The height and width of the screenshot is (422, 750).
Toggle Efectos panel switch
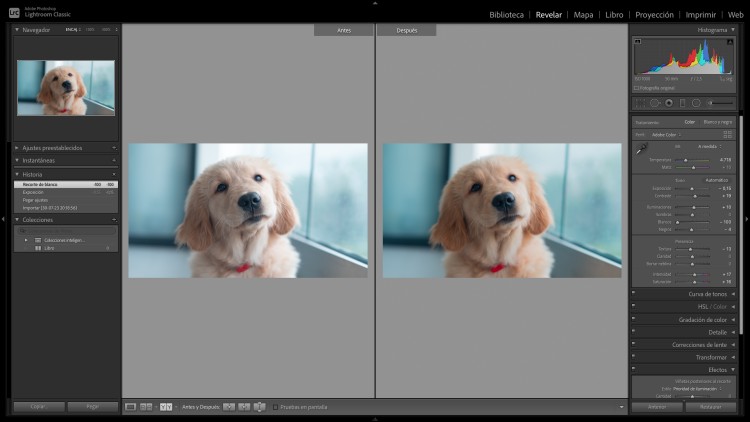pos(634,368)
